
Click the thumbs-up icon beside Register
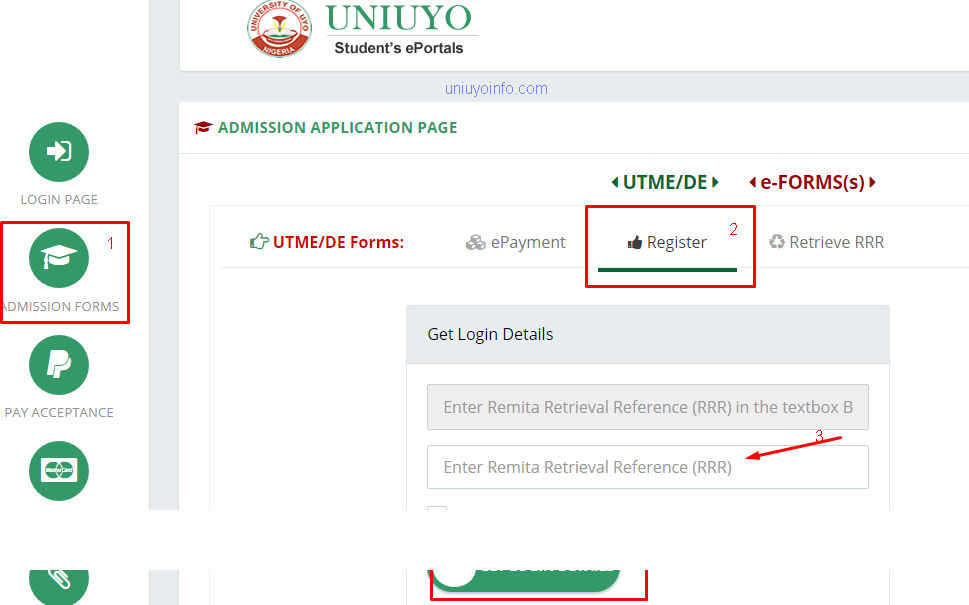coord(635,242)
